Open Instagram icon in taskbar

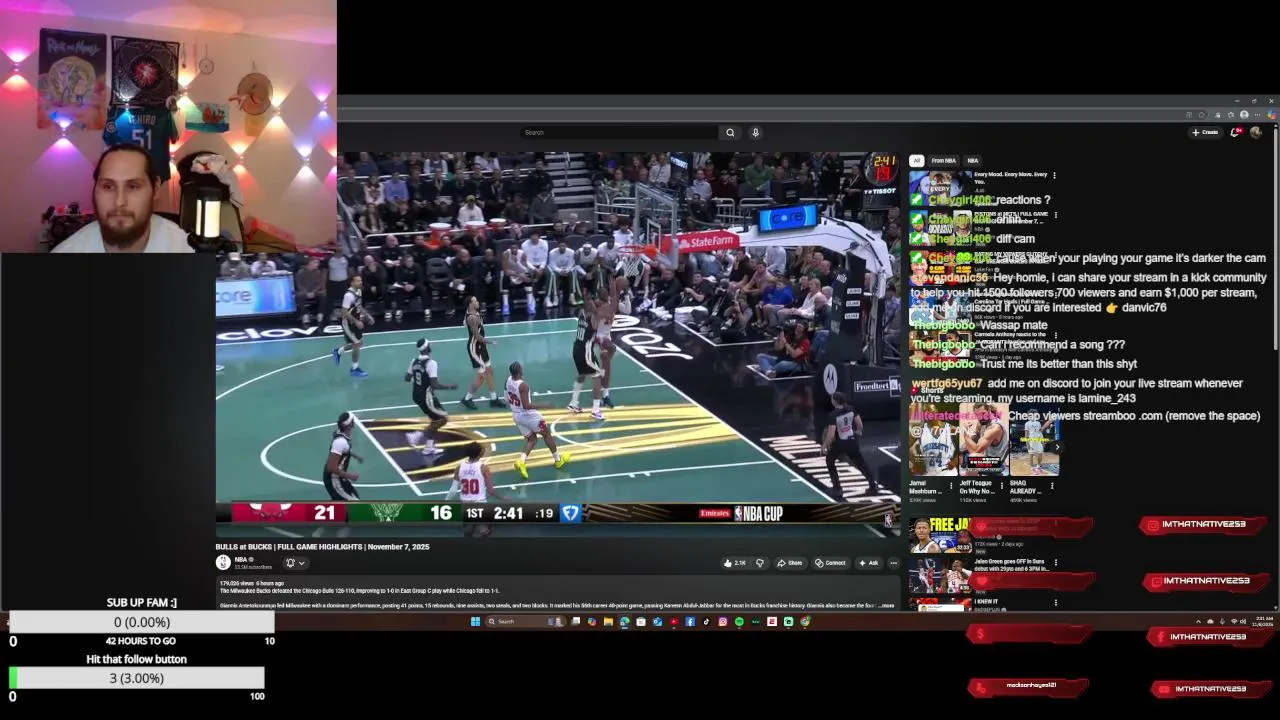point(723,621)
